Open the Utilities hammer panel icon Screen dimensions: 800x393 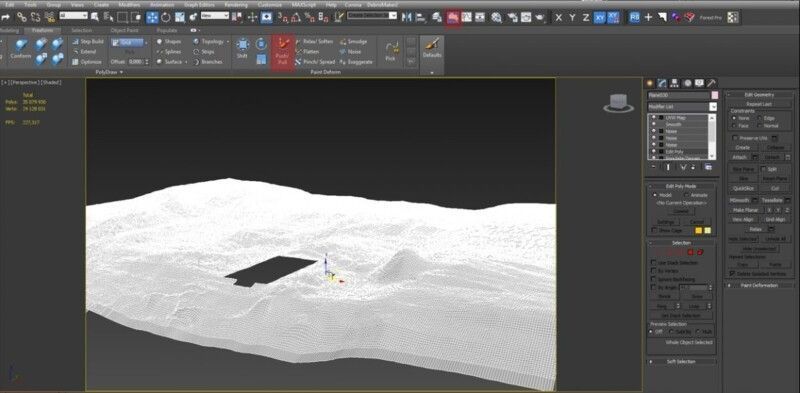pyautogui.click(x=711, y=83)
